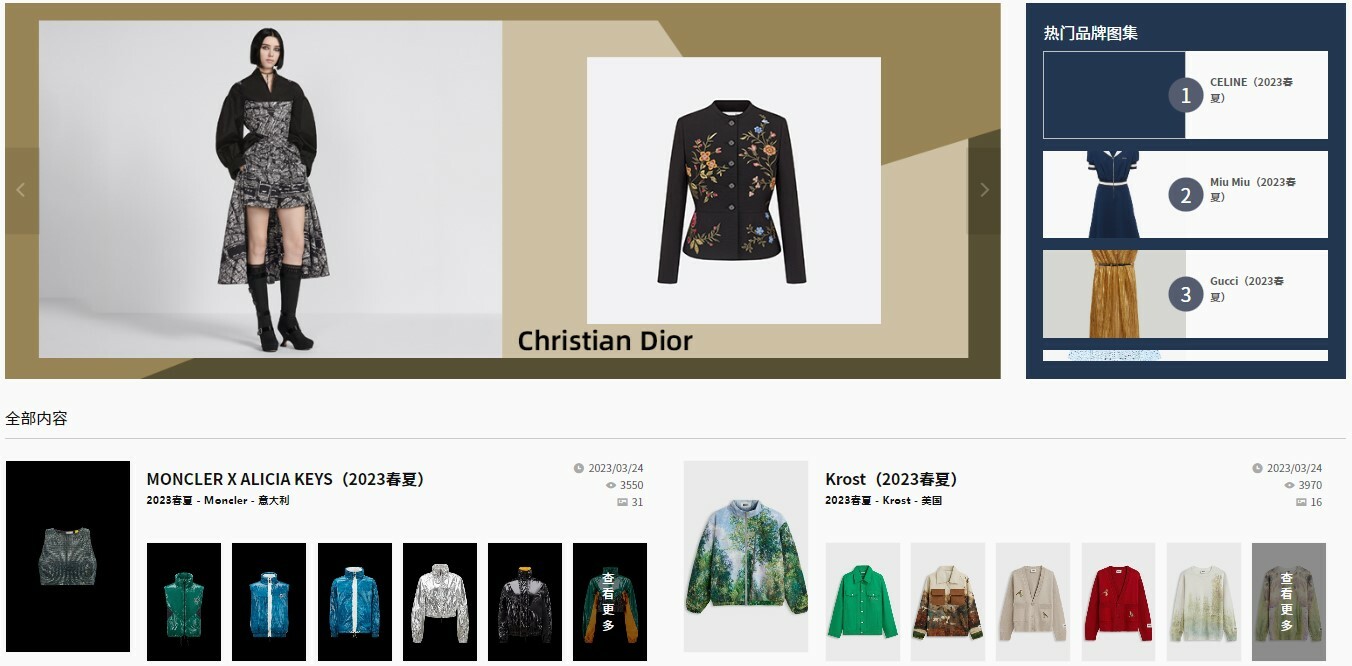The image size is (1352, 666).
Task: Click image count icon for Moncler entry
Action: [x=622, y=502]
